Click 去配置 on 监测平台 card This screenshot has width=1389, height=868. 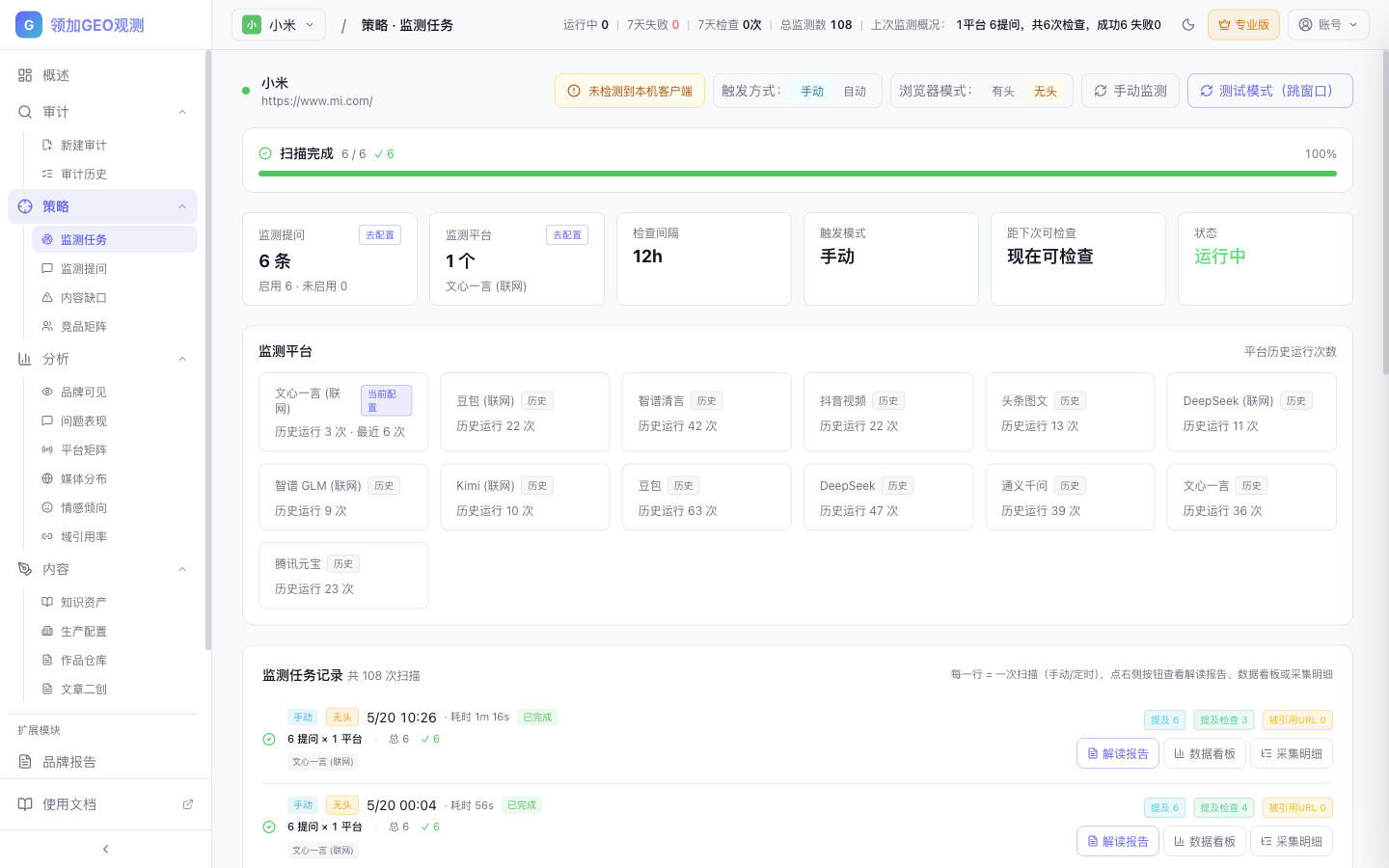click(567, 234)
